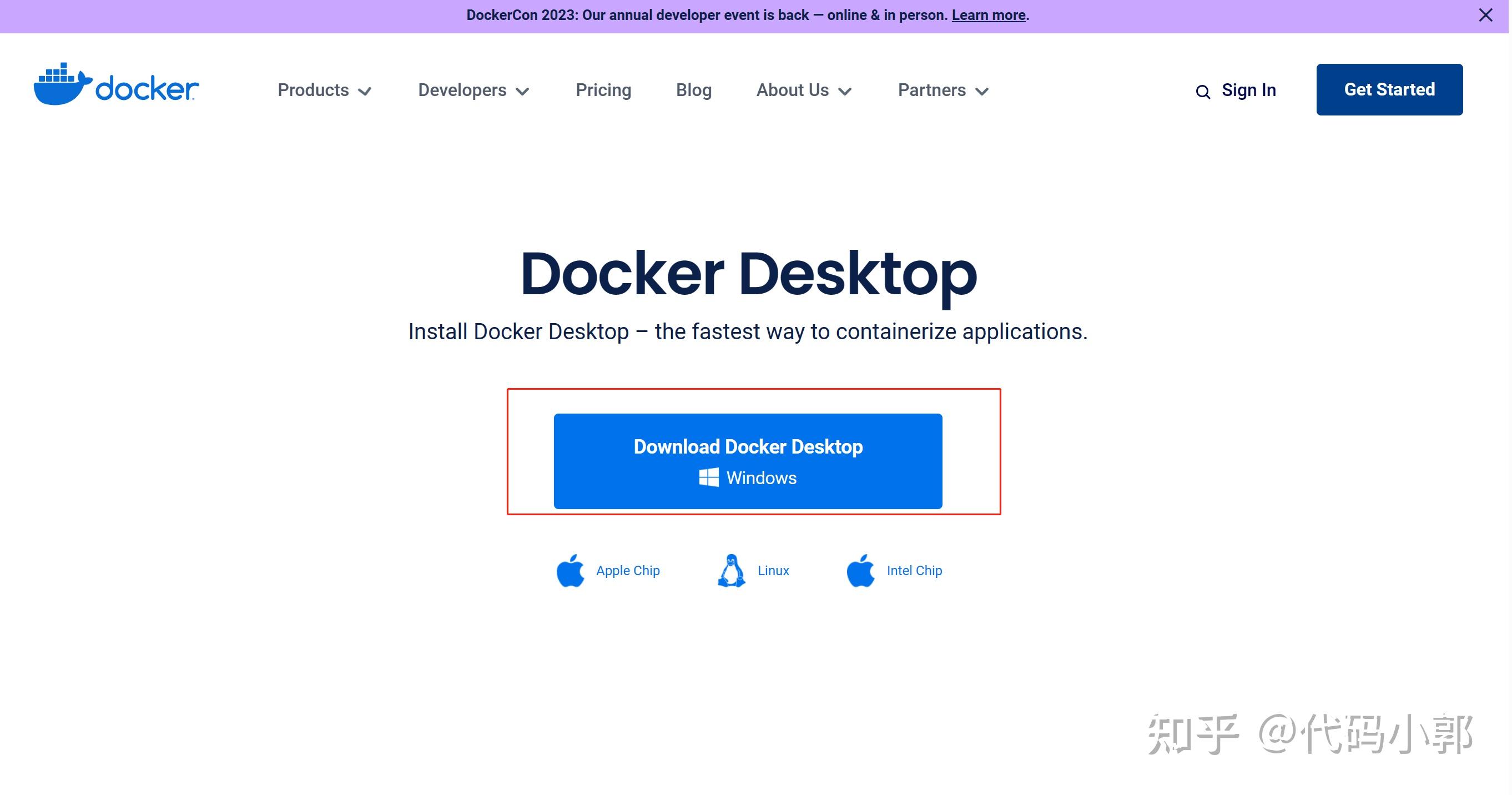
Task: Expand the Products menu
Action: tap(325, 90)
